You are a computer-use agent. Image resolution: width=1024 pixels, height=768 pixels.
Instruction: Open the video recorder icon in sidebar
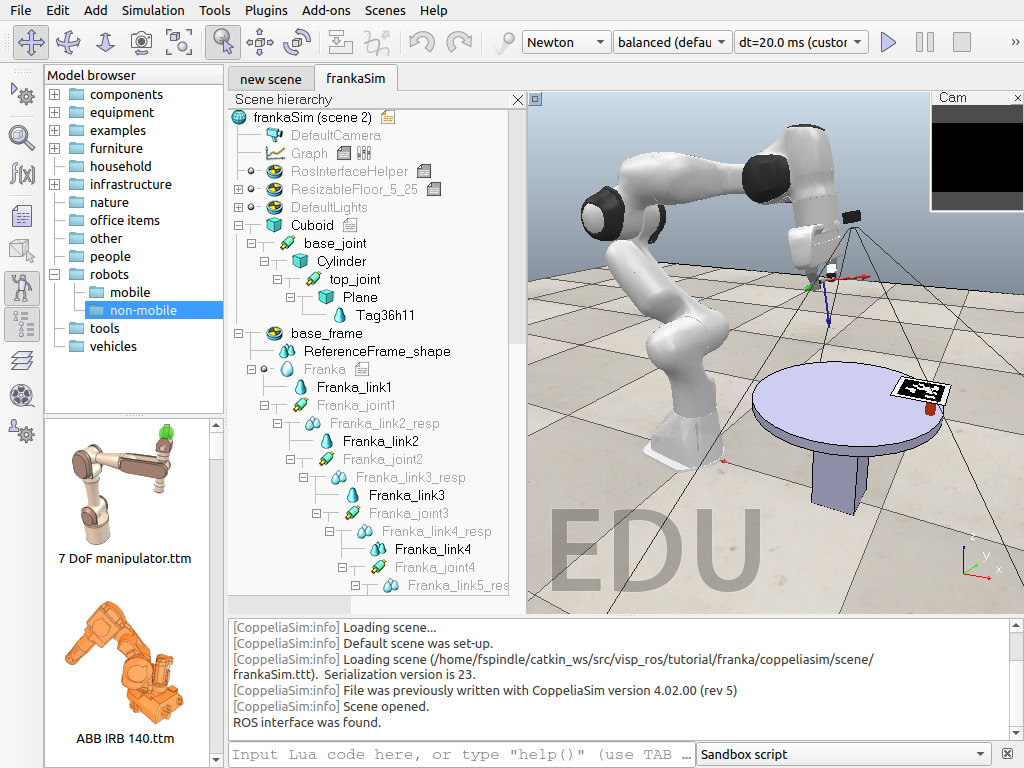coord(21,395)
